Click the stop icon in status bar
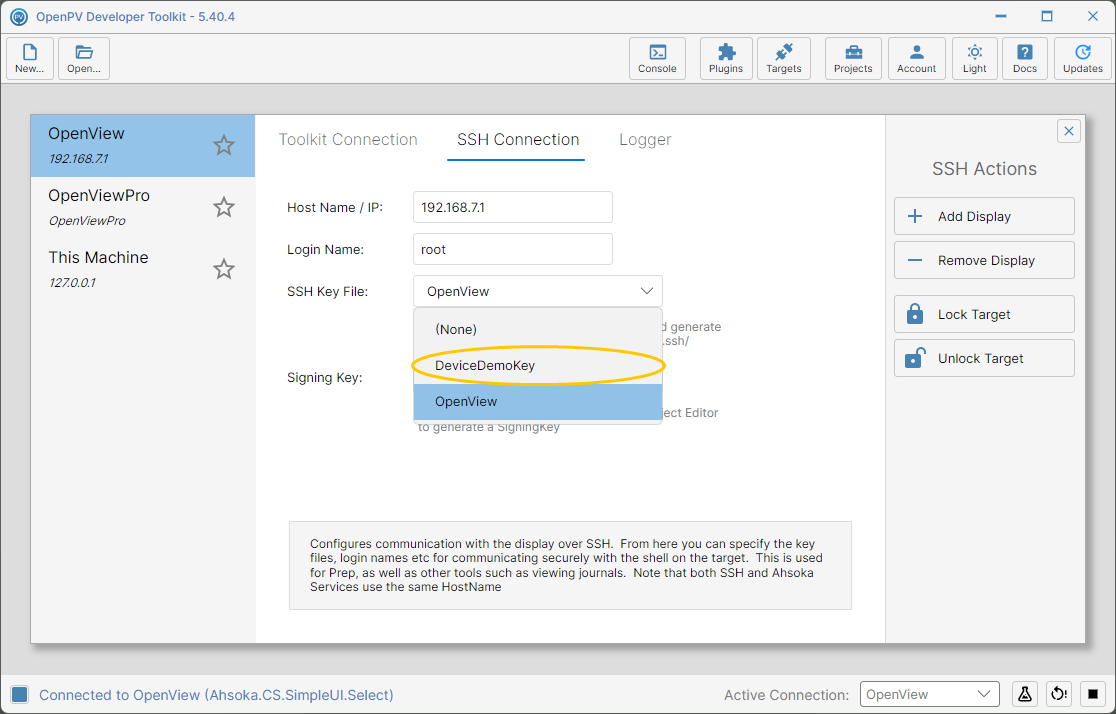 (x=1093, y=694)
